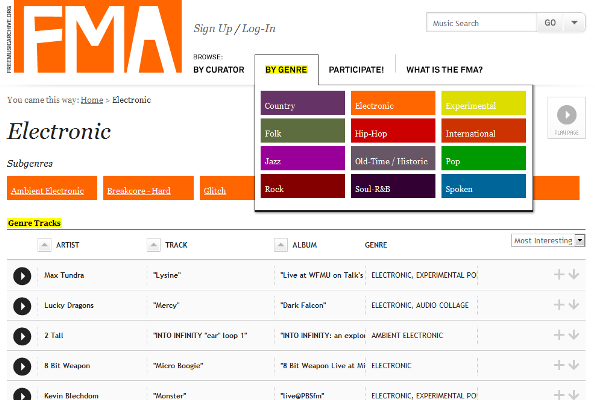The width and height of the screenshot is (595, 400).
Task: Click the Play Page button
Action: (x=567, y=118)
